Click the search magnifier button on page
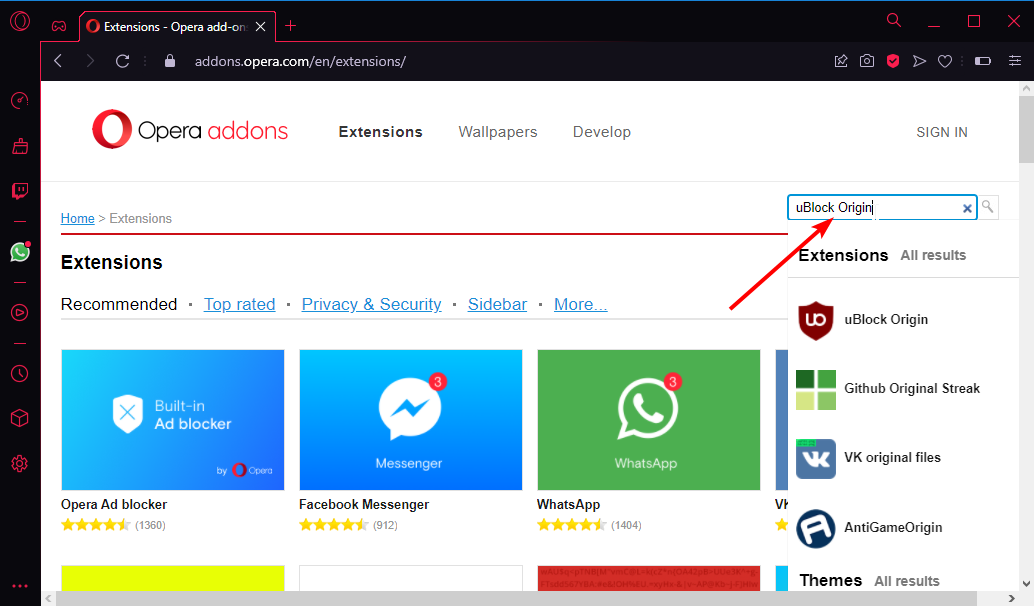This screenshot has height=606, width=1034. tap(988, 207)
